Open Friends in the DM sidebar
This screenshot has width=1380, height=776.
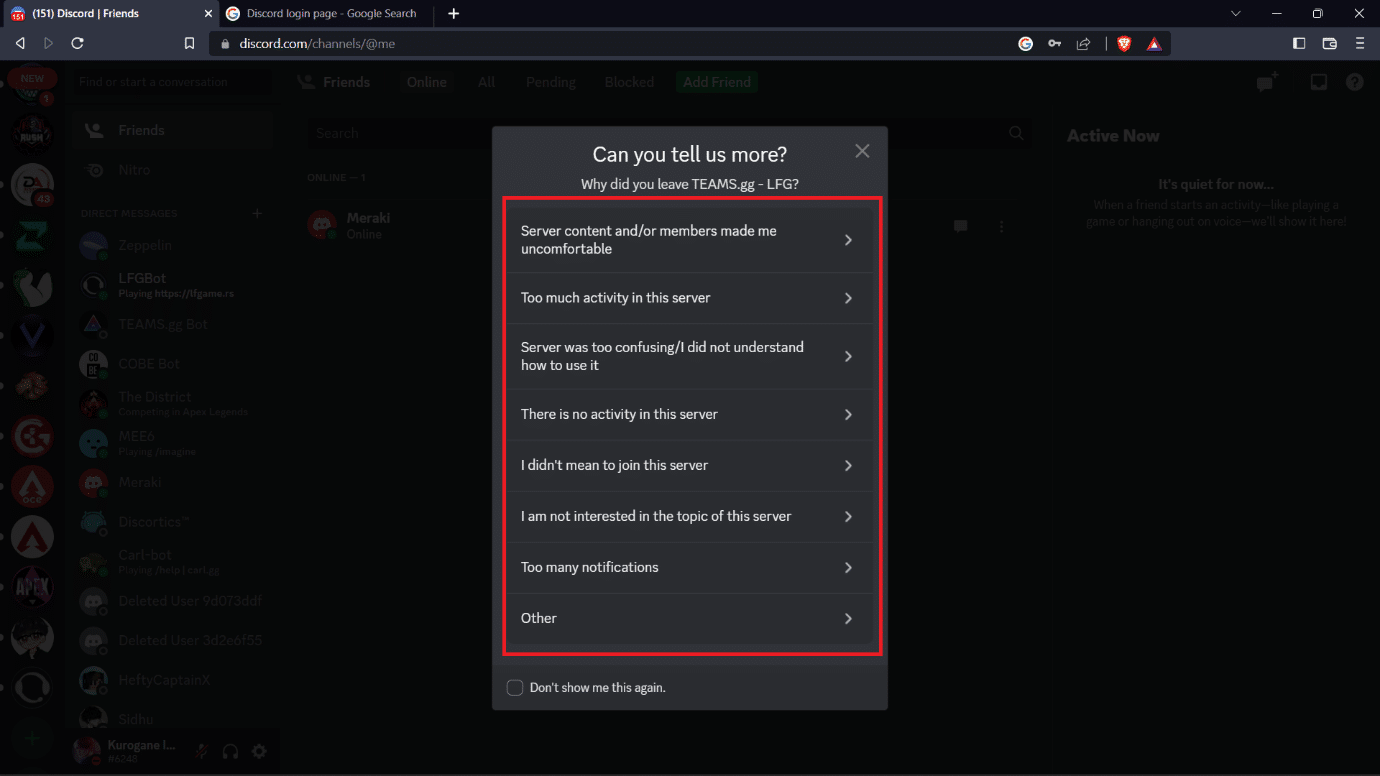coord(172,130)
